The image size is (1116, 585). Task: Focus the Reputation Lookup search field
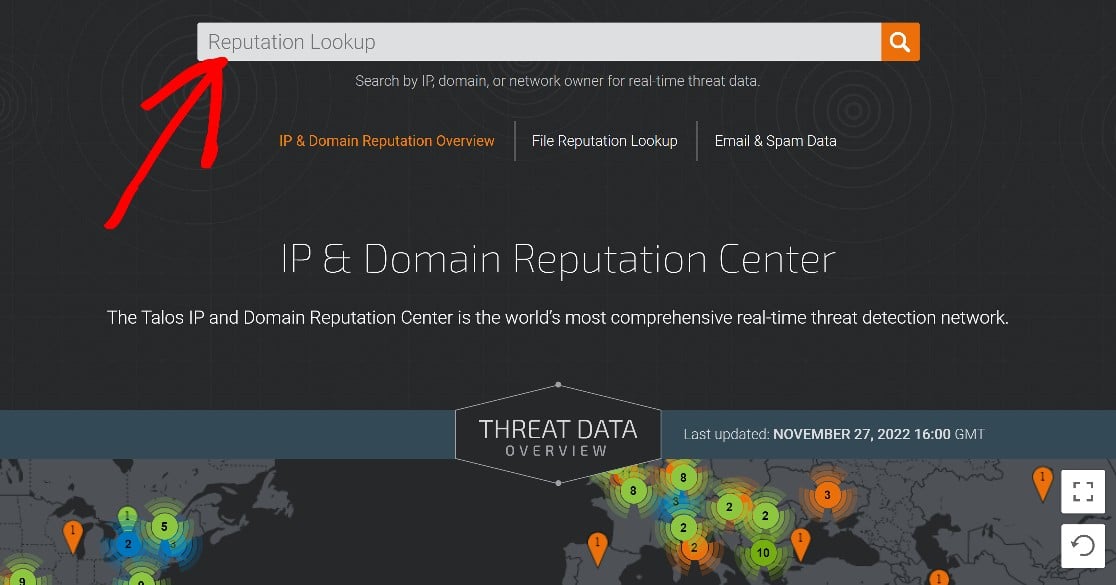[x=539, y=42]
